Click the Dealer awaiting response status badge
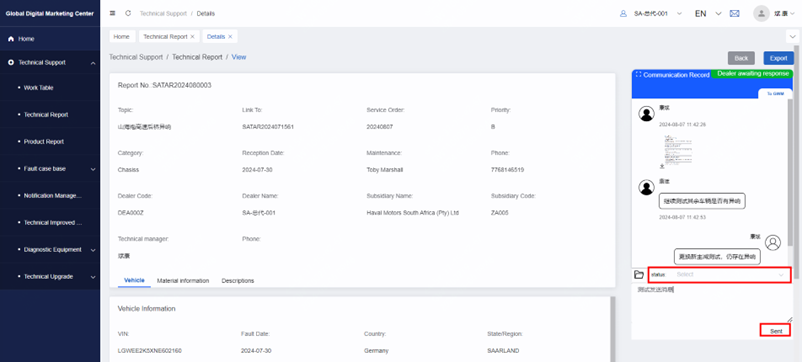The width and height of the screenshot is (802, 362). point(753,74)
